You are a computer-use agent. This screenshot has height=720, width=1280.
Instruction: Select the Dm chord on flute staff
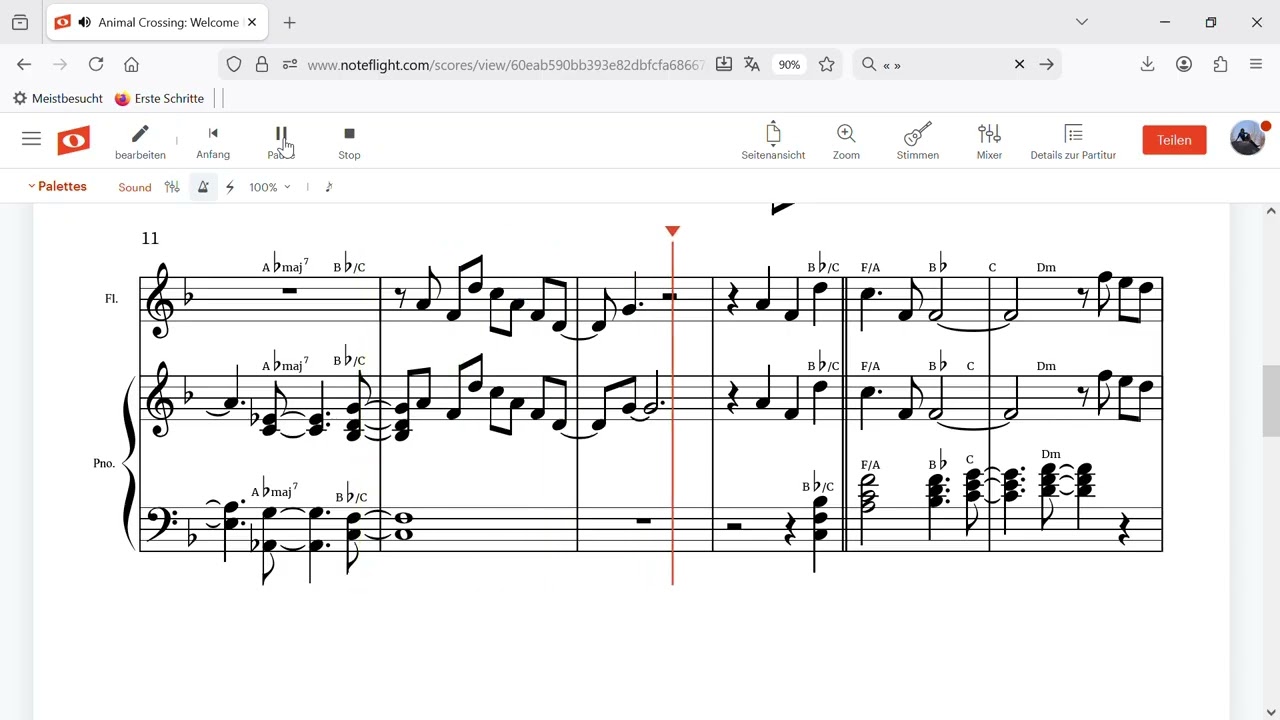(x=1046, y=267)
